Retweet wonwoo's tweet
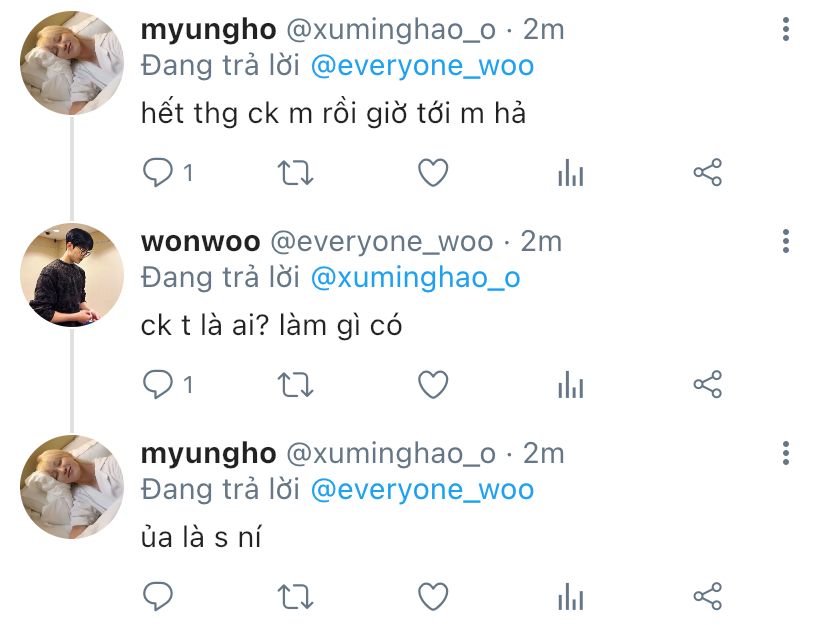 point(295,385)
